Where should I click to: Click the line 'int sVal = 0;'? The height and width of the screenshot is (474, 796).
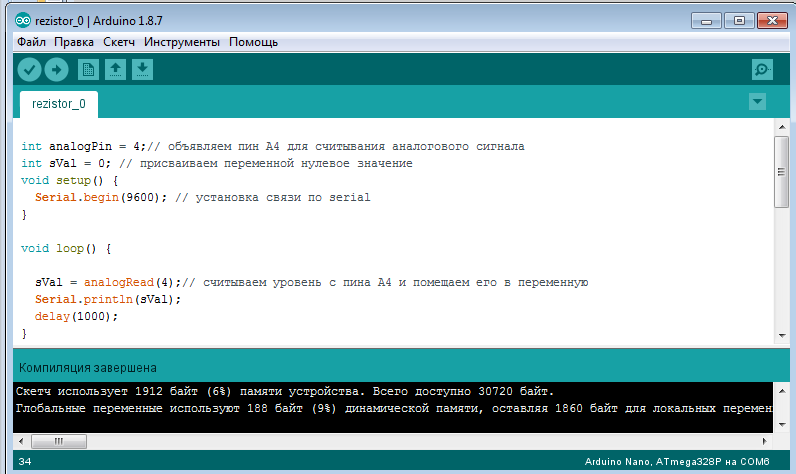[66, 163]
